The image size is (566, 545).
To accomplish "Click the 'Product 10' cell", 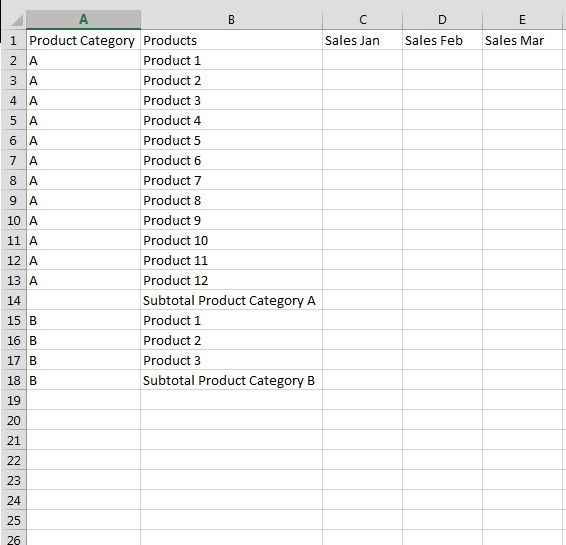I will click(231, 240).
